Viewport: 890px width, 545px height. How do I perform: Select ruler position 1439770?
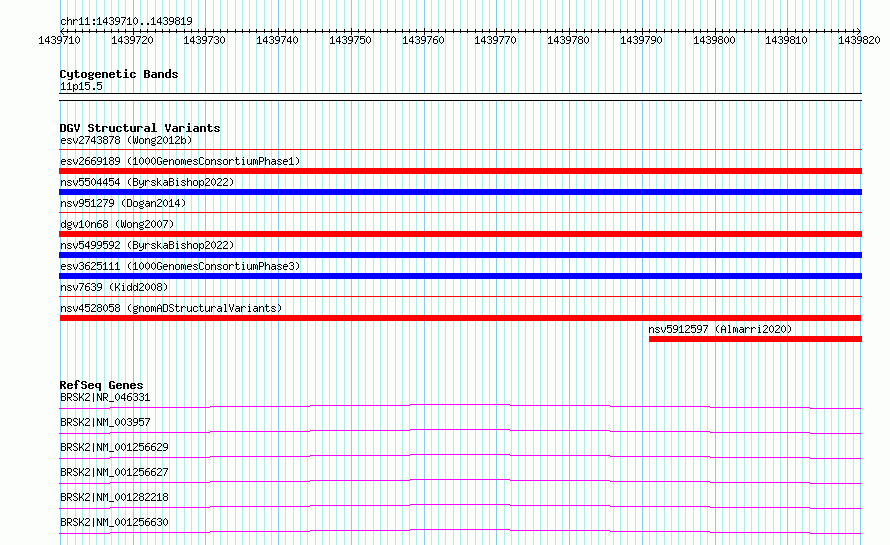(x=496, y=40)
